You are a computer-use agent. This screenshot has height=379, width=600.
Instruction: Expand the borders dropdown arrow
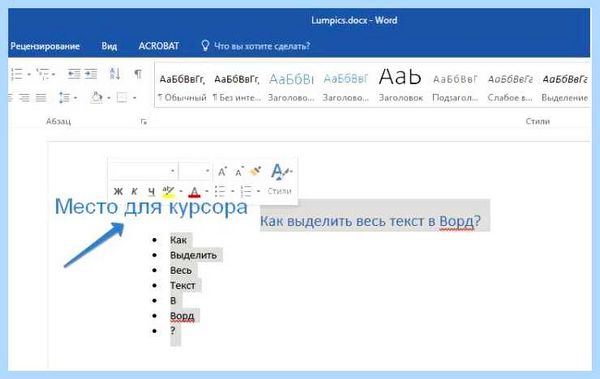(x=134, y=98)
